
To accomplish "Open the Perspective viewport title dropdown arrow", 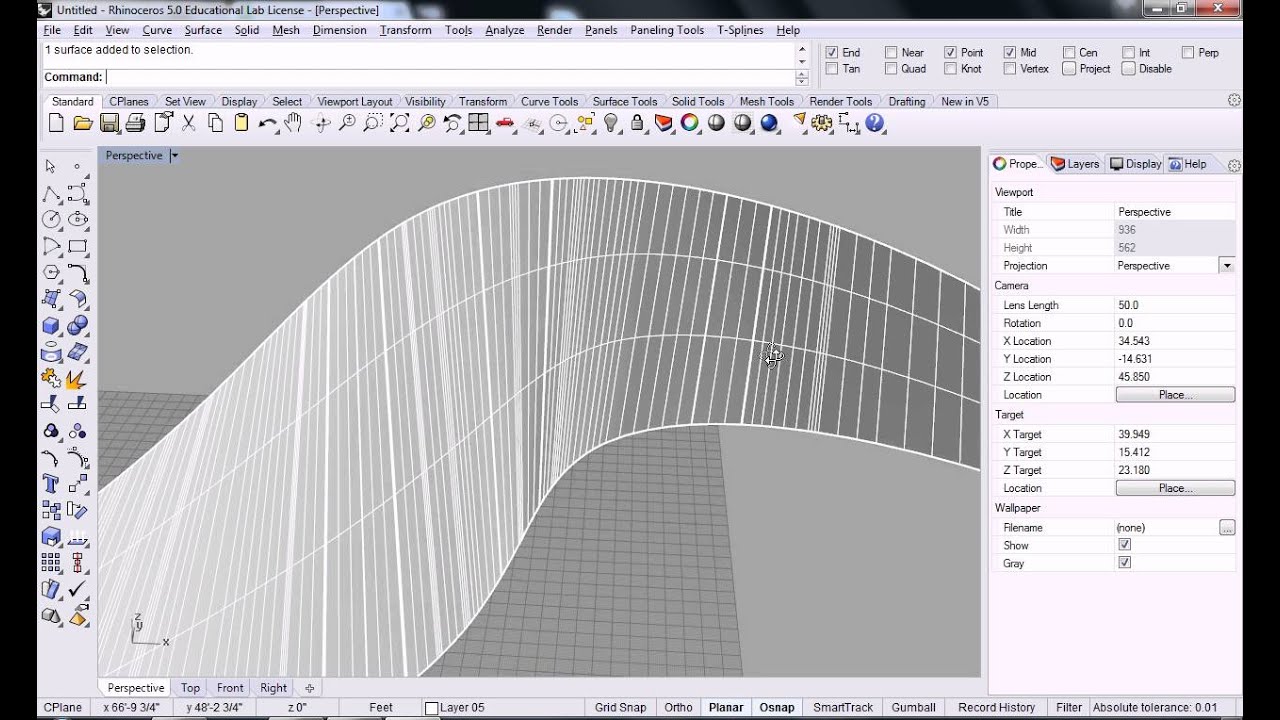I will 174,155.
